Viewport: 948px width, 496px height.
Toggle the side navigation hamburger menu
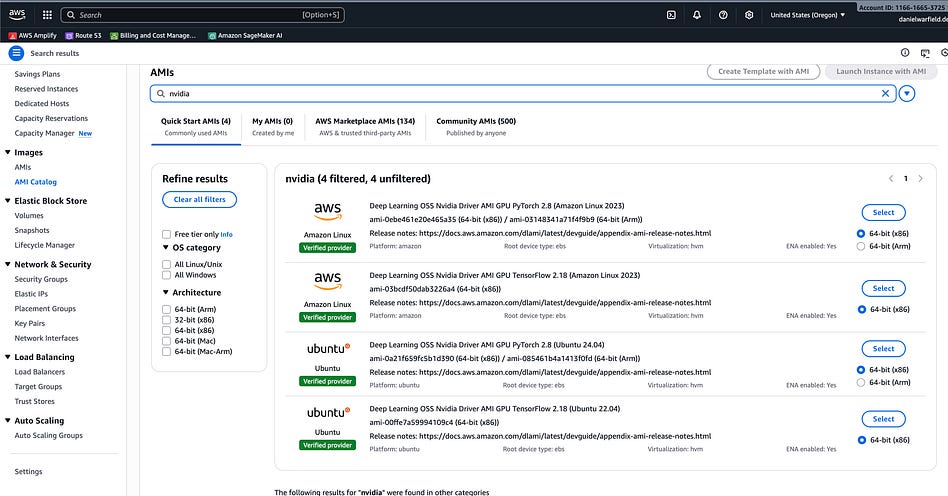coord(16,53)
